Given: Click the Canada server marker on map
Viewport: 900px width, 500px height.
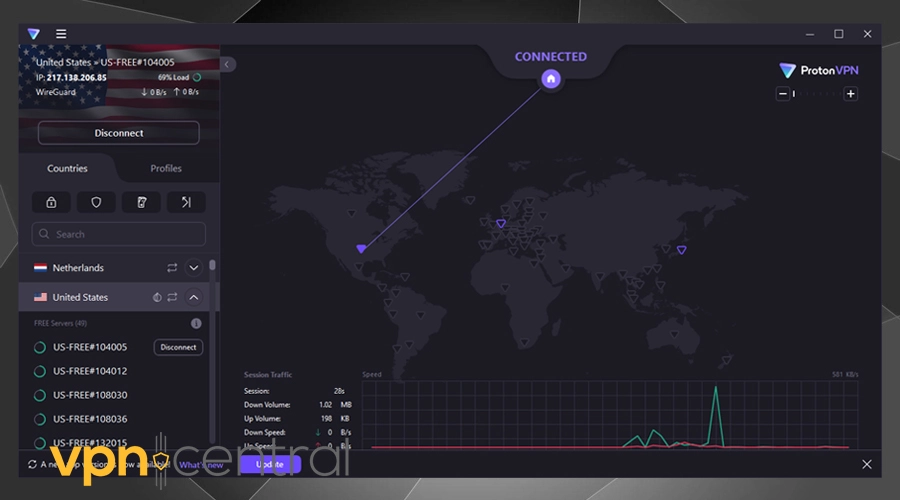Looking at the screenshot, I should pos(351,214).
